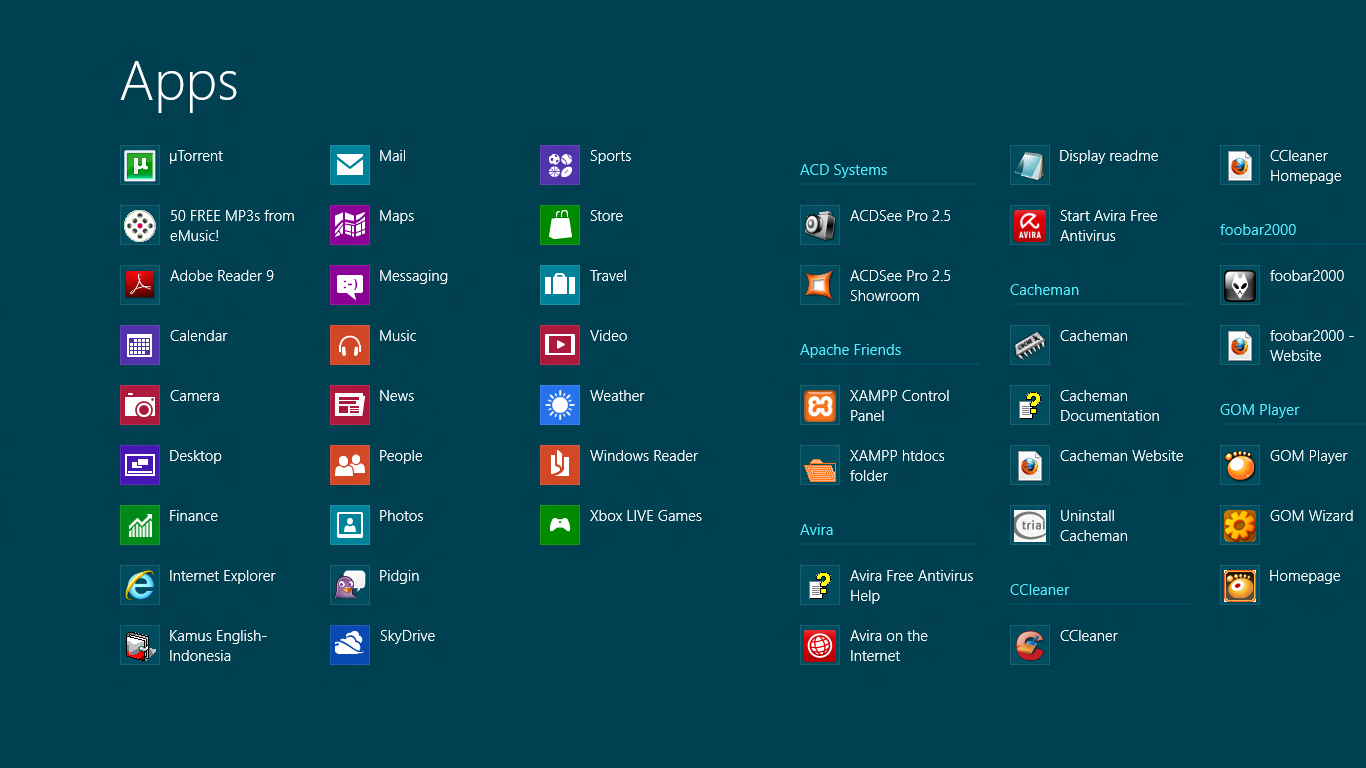Screen dimensions: 1366x768
Task: Click the ACD Systems group heading
Action: click(x=843, y=170)
